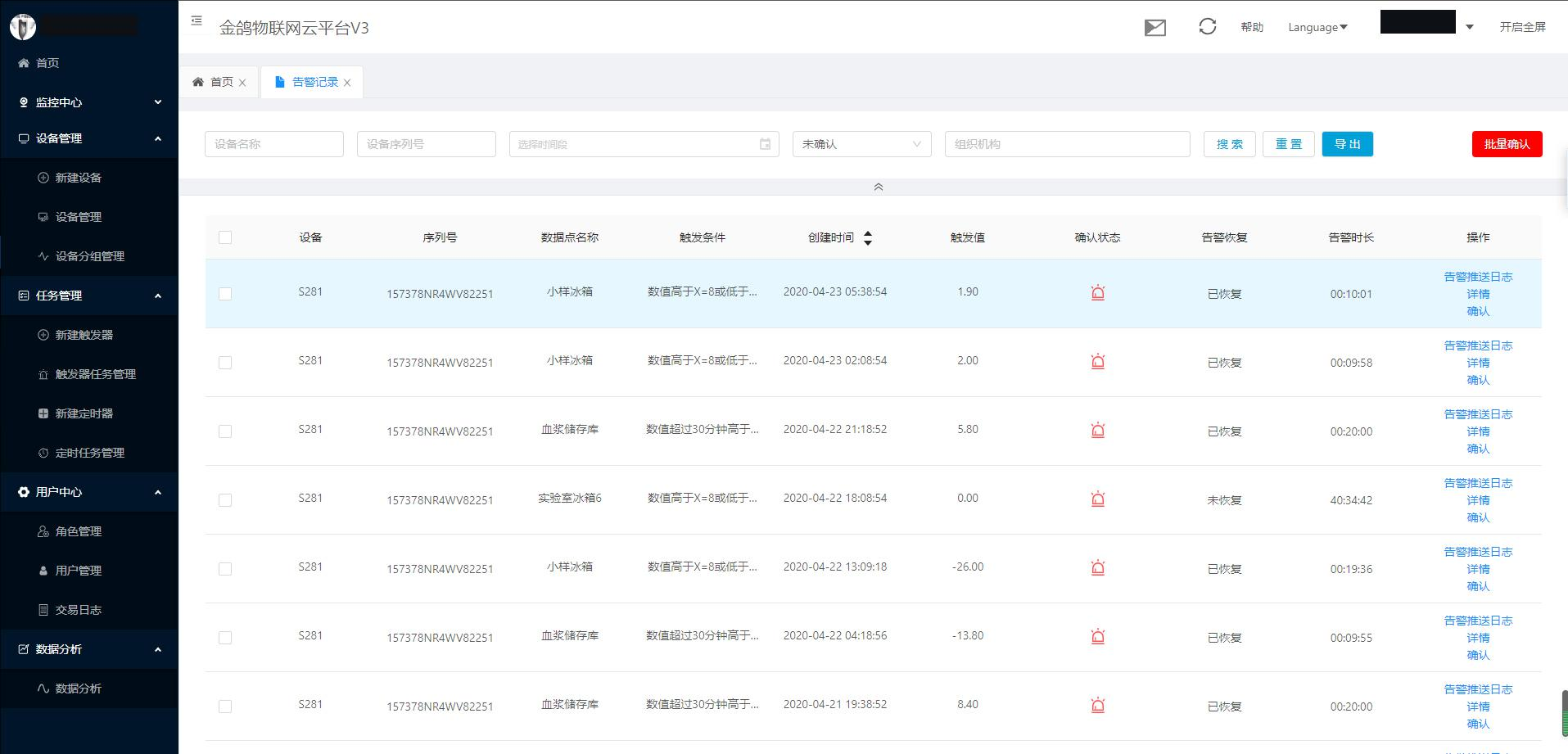Check the row created 2020-04-23 05:38:54
This screenshot has height=754, width=1568.
[225, 294]
